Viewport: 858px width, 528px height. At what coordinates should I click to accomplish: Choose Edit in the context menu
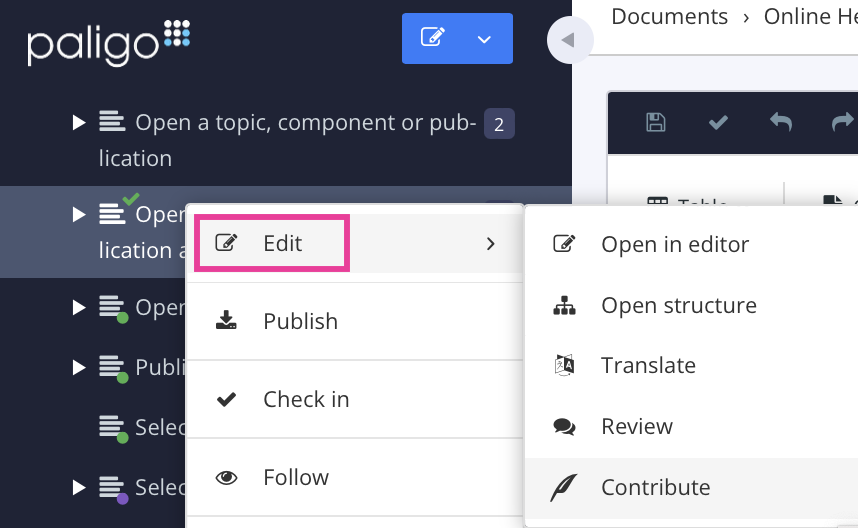click(x=355, y=243)
